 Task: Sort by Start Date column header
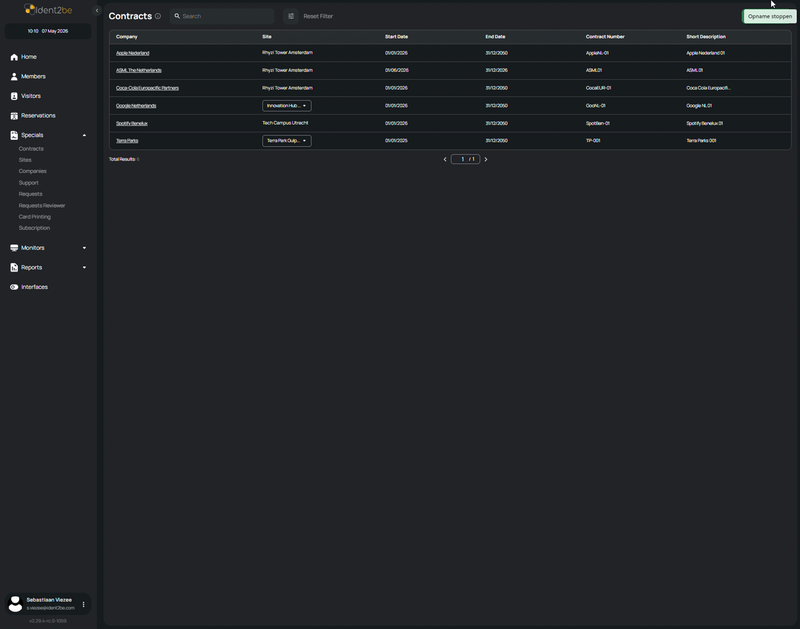(396, 37)
